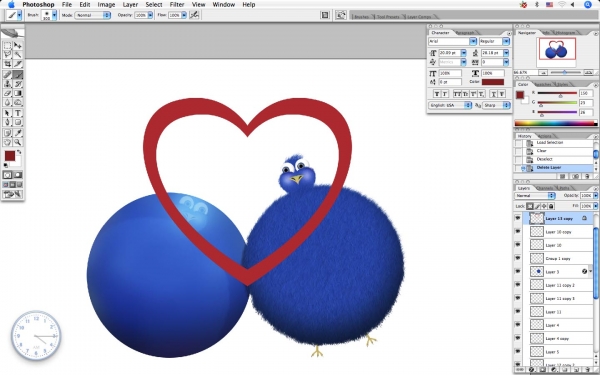Open the English: USA language dropdown
Screen dimensions: 600x375
[450, 105]
